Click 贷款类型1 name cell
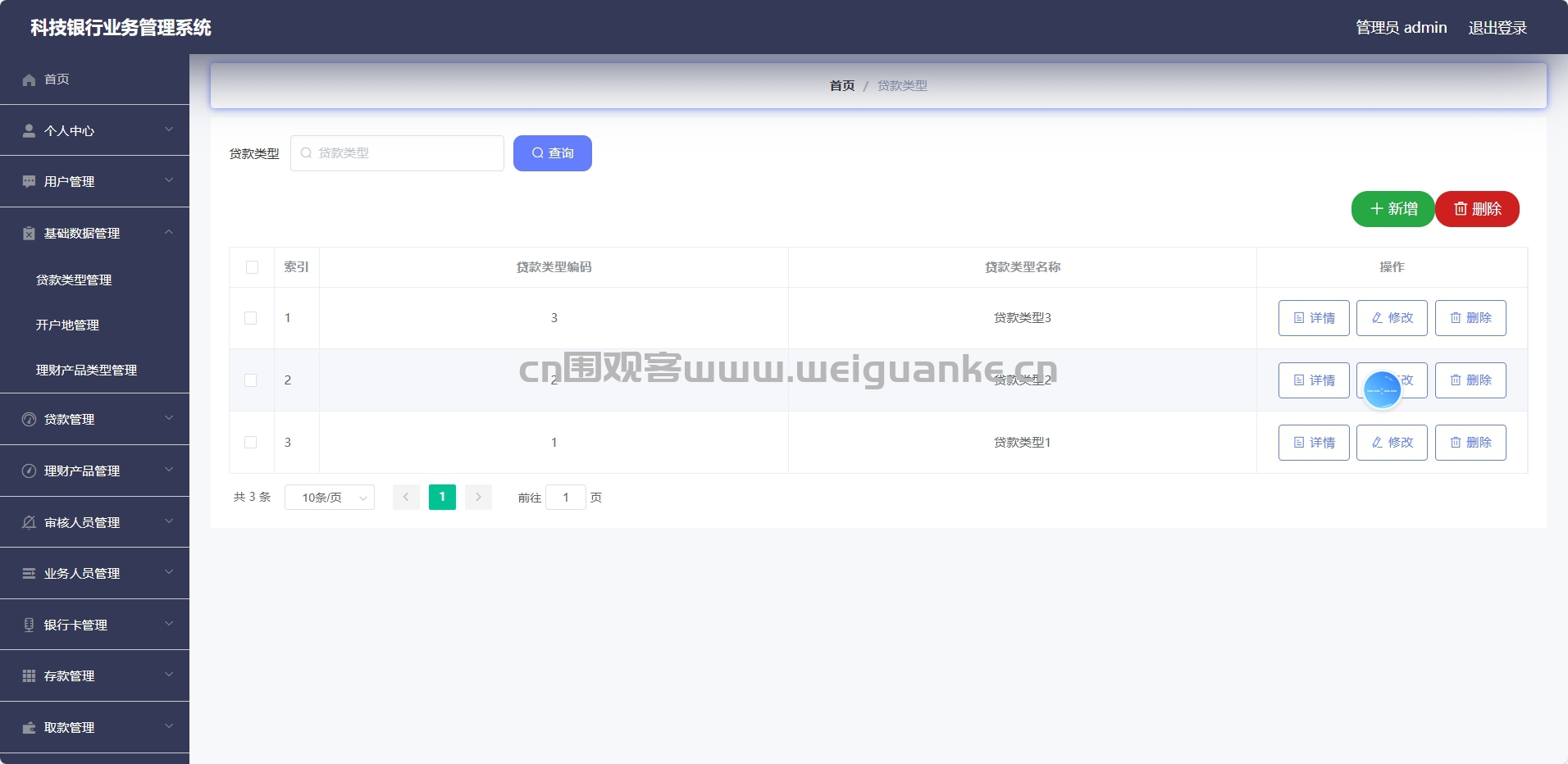Viewport: 1568px width, 764px height. pyautogui.click(x=1023, y=443)
